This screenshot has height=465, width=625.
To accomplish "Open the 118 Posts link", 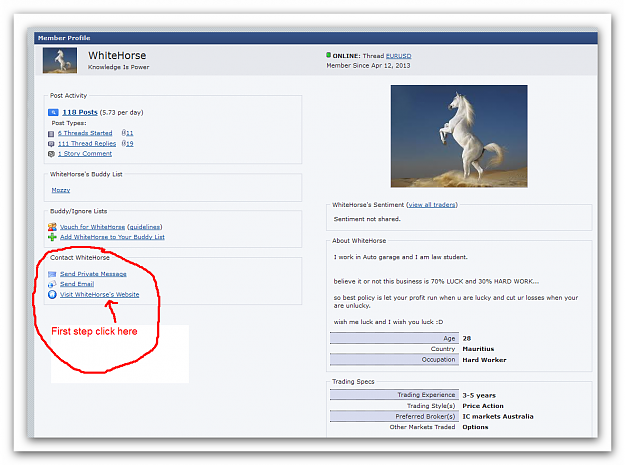I will (x=80, y=112).
